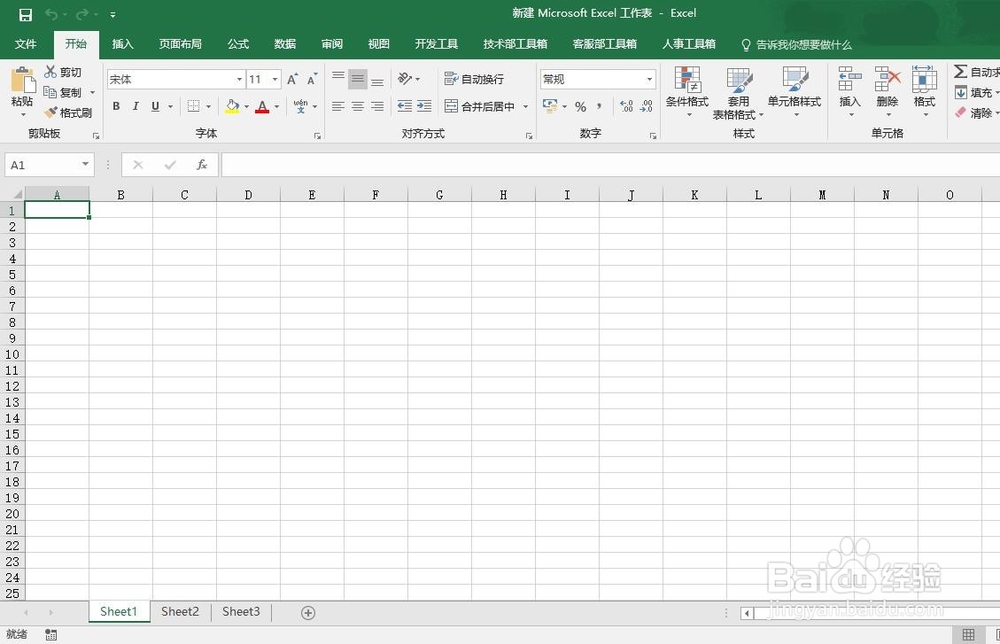Increase font size with larger A icon
This screenshot has width=1000, height=644.
pyautogui.click(x=292, y=79)
